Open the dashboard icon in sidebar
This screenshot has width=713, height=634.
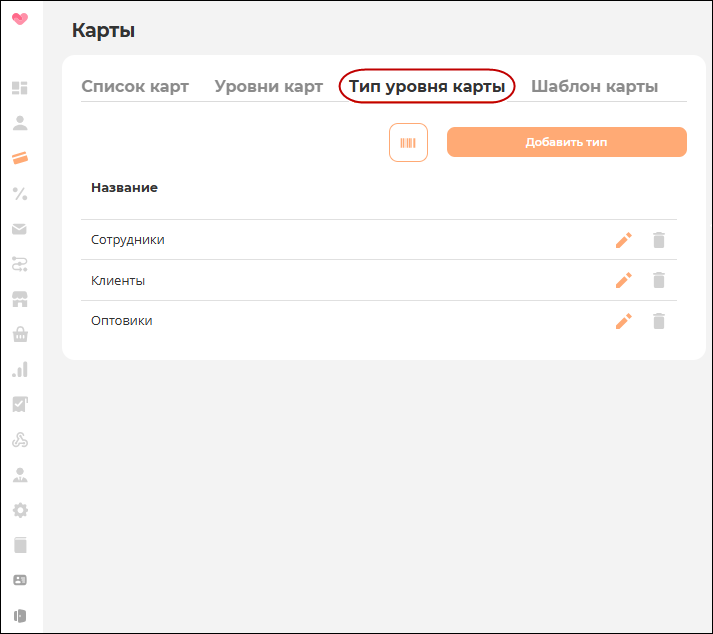[20, 88]
